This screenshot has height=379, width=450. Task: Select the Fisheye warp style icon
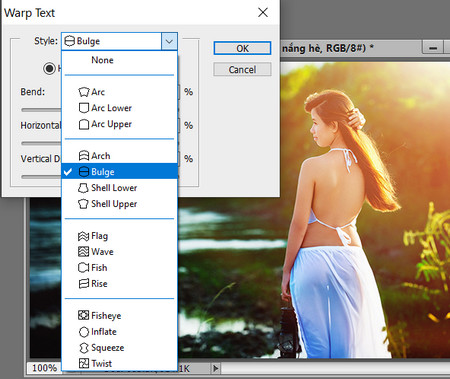click(83, 315)
